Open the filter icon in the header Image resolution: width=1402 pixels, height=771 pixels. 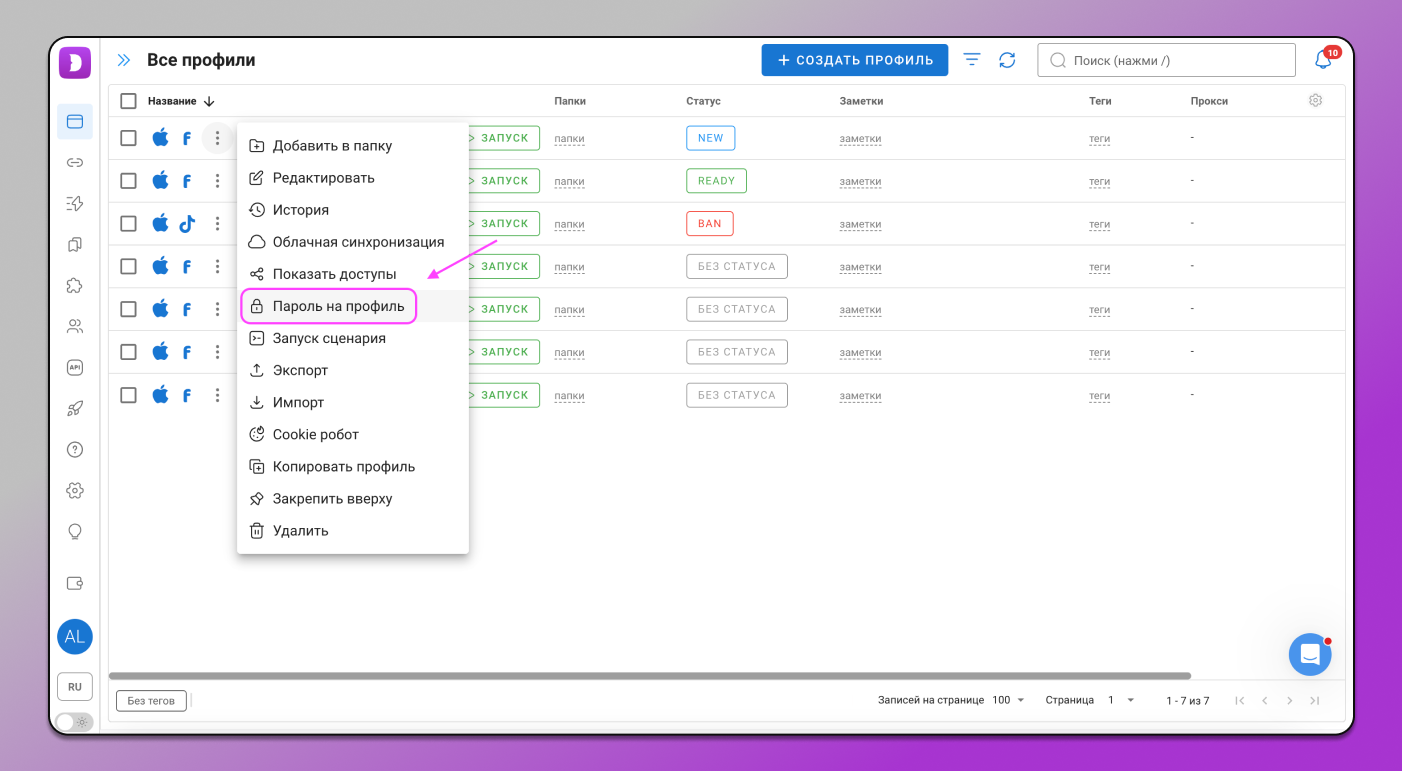(971, 60)
